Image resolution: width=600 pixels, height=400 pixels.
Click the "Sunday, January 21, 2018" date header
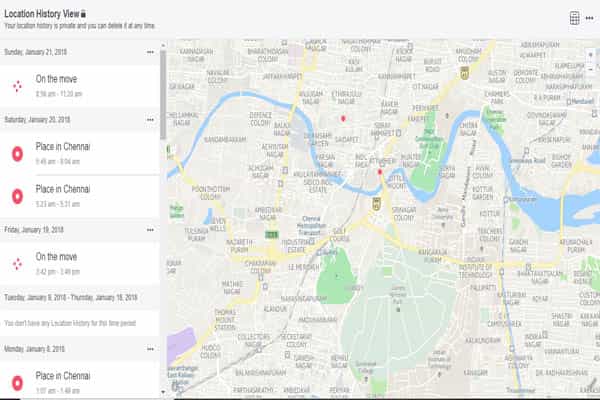point(36,52)
